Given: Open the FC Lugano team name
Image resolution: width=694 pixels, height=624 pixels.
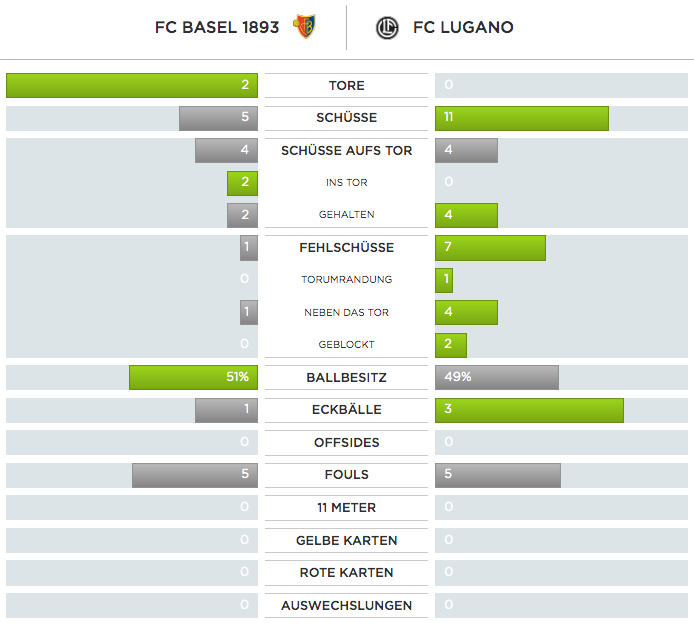Looking at the screenshot, I should pos(463,28).
